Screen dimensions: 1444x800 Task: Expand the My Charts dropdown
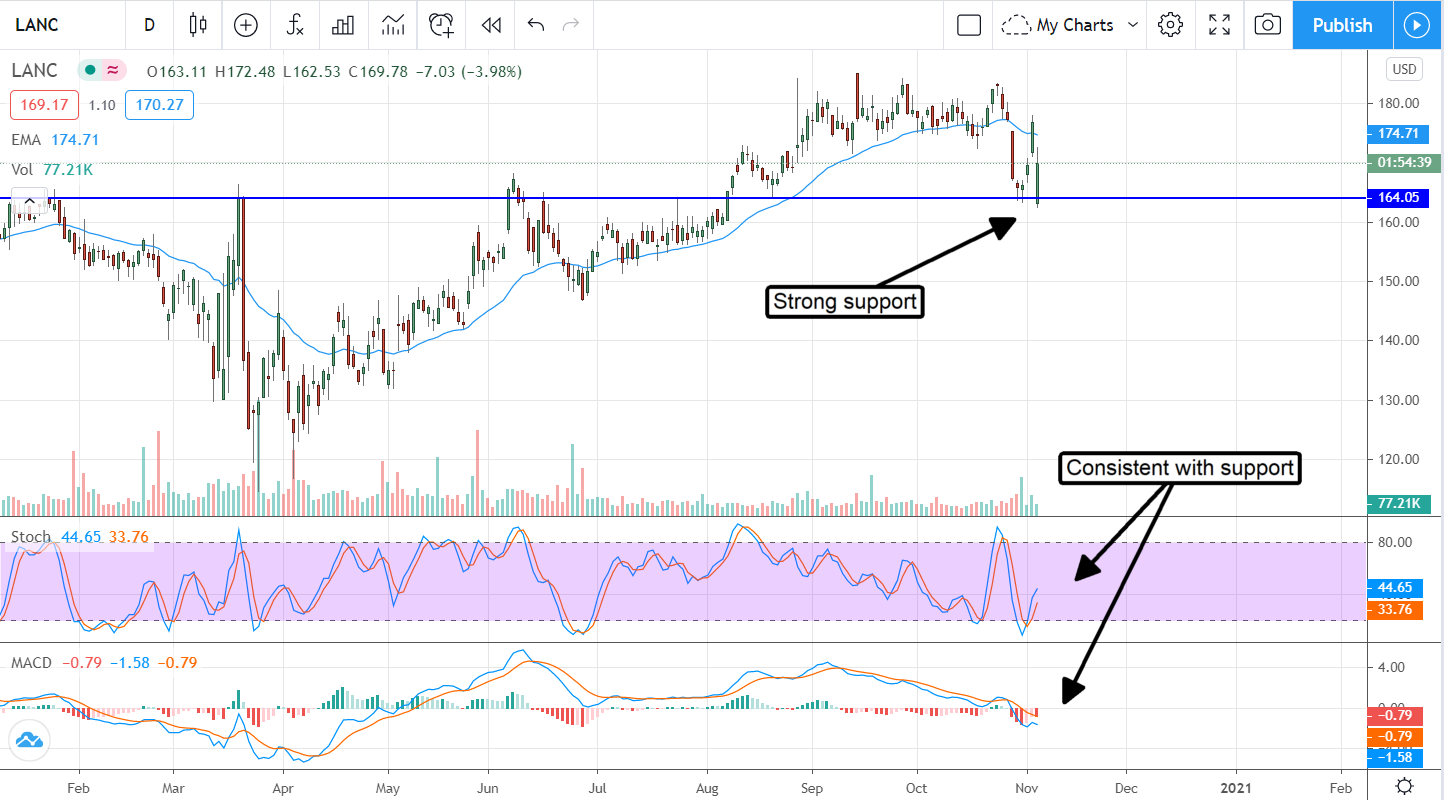1070,25
